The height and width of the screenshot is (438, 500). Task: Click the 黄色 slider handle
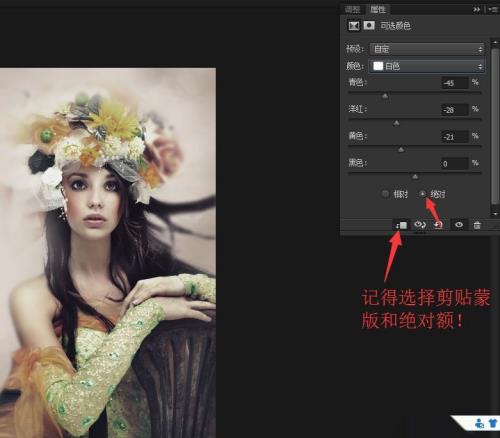pyautogui.click(x=401, y=150)
